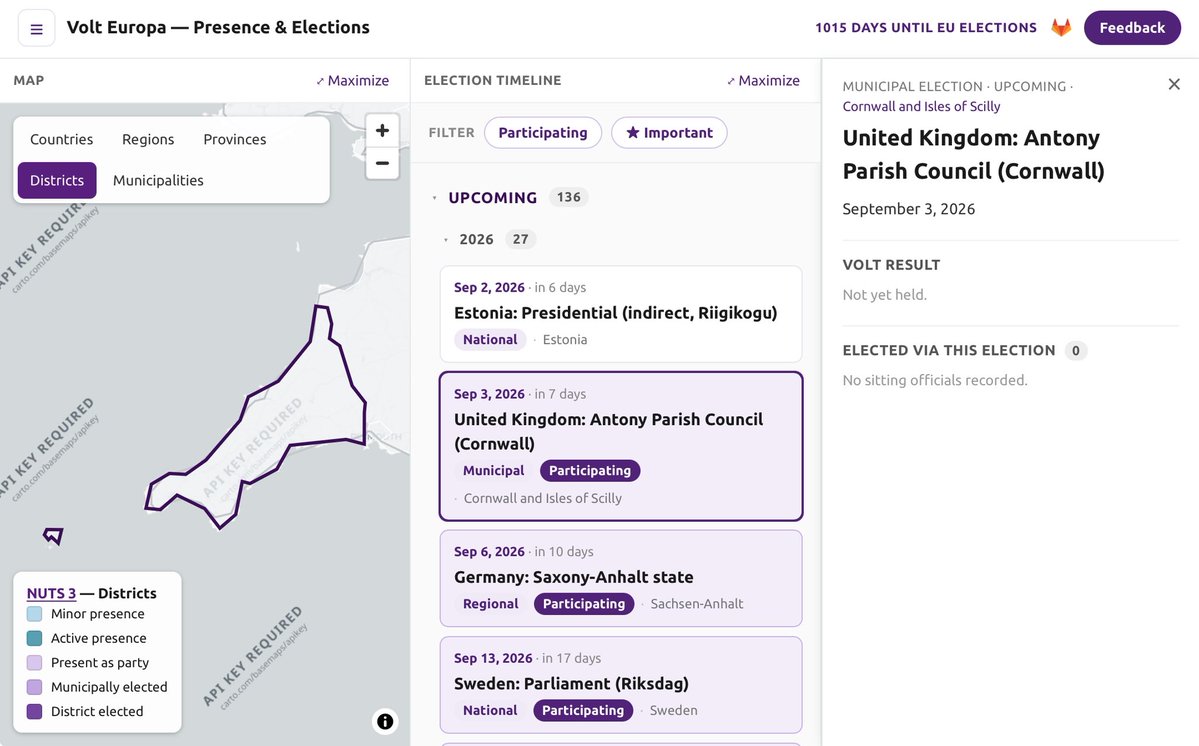The height and width of the screenshot is (746, 1199).
Task: Click District elected legend swatch
Action: point(34,712)
